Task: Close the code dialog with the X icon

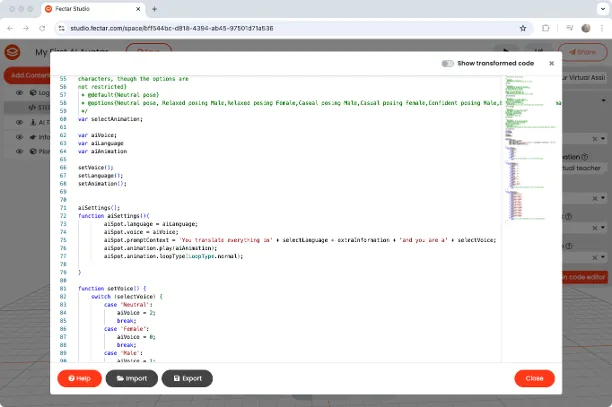Action: coord(549,63)
